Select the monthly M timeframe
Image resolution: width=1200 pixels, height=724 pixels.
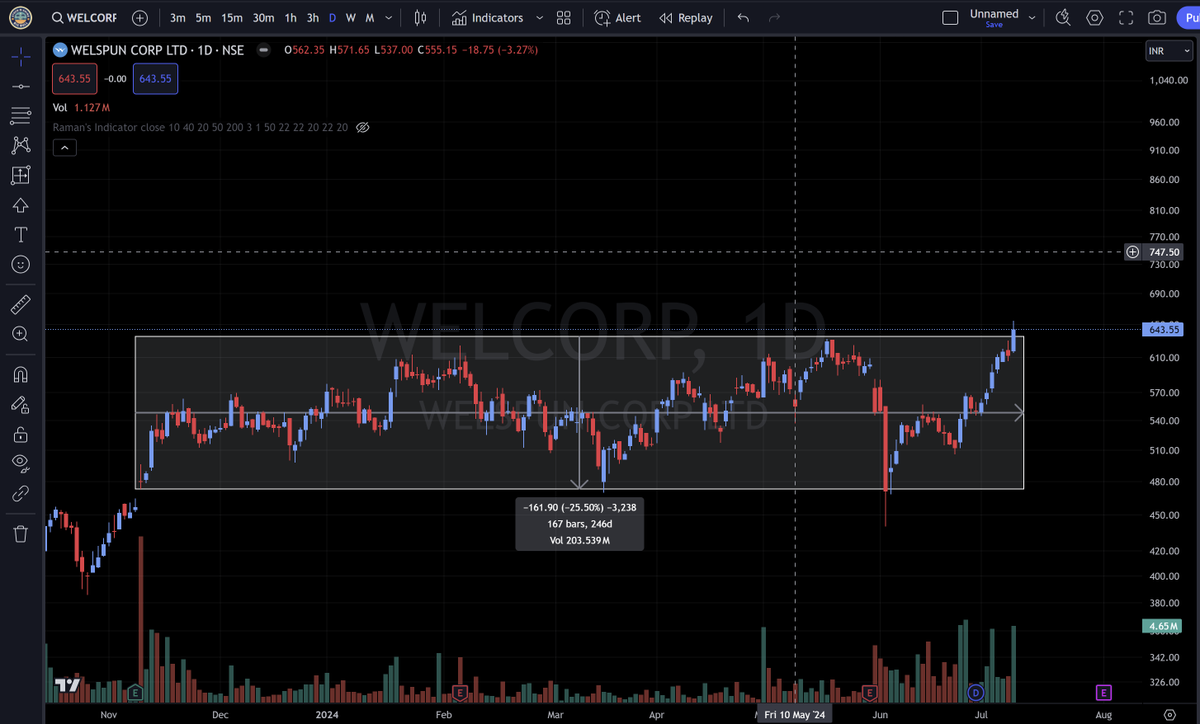(370, 18)
